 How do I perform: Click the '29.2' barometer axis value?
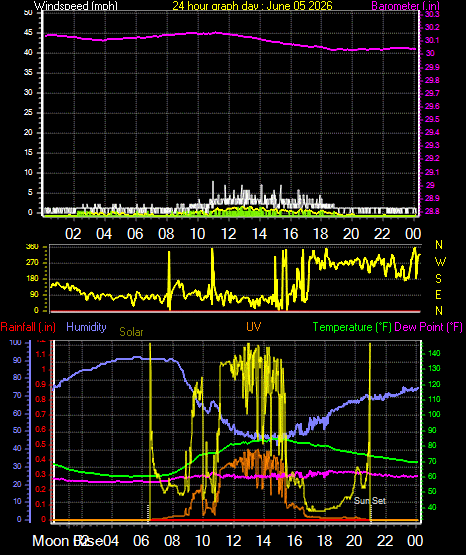coord(432,158)
